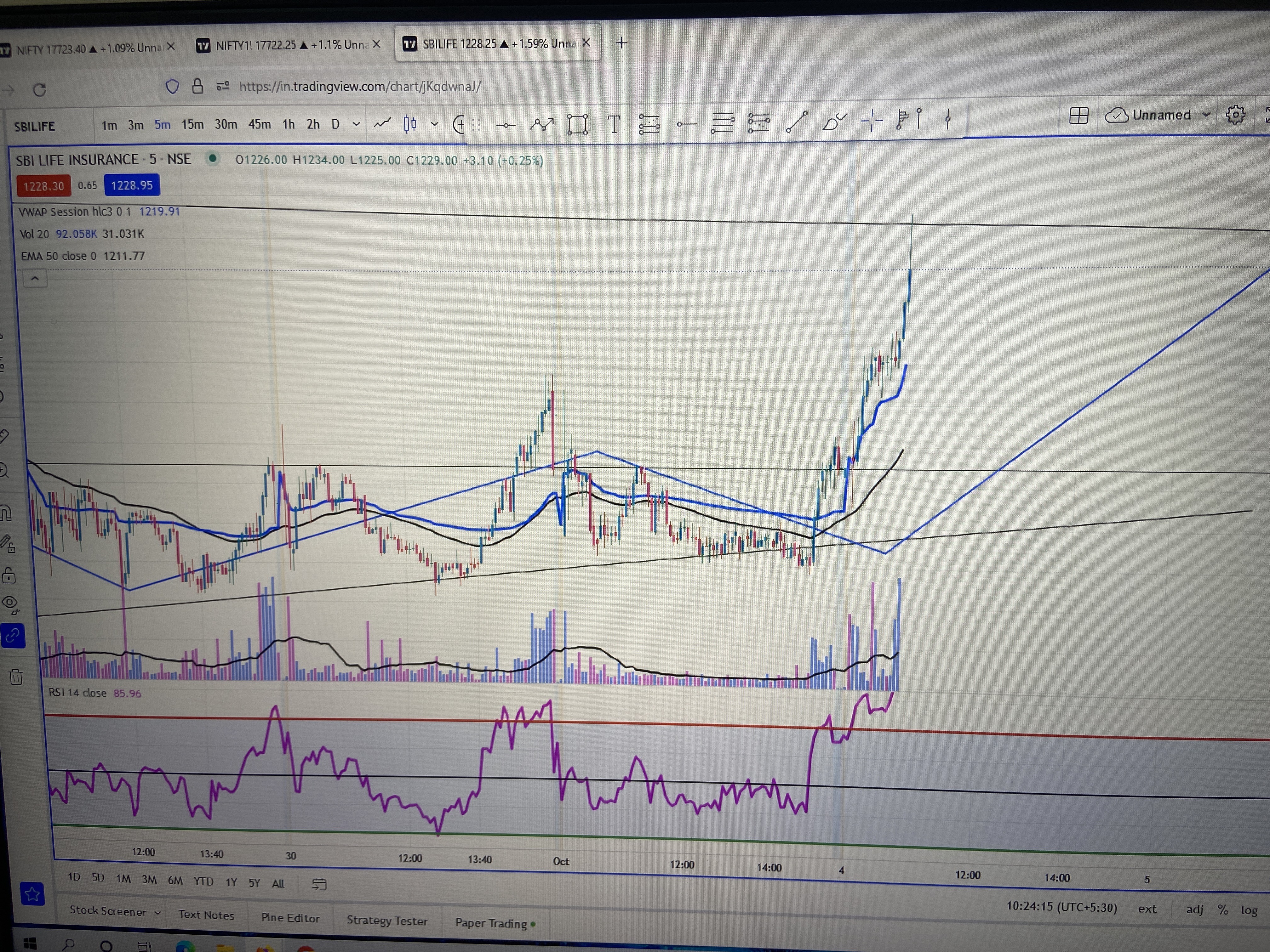Screen dimensions: 1270x952
Task: Open the candlestick chart style button
Action: 410,124
